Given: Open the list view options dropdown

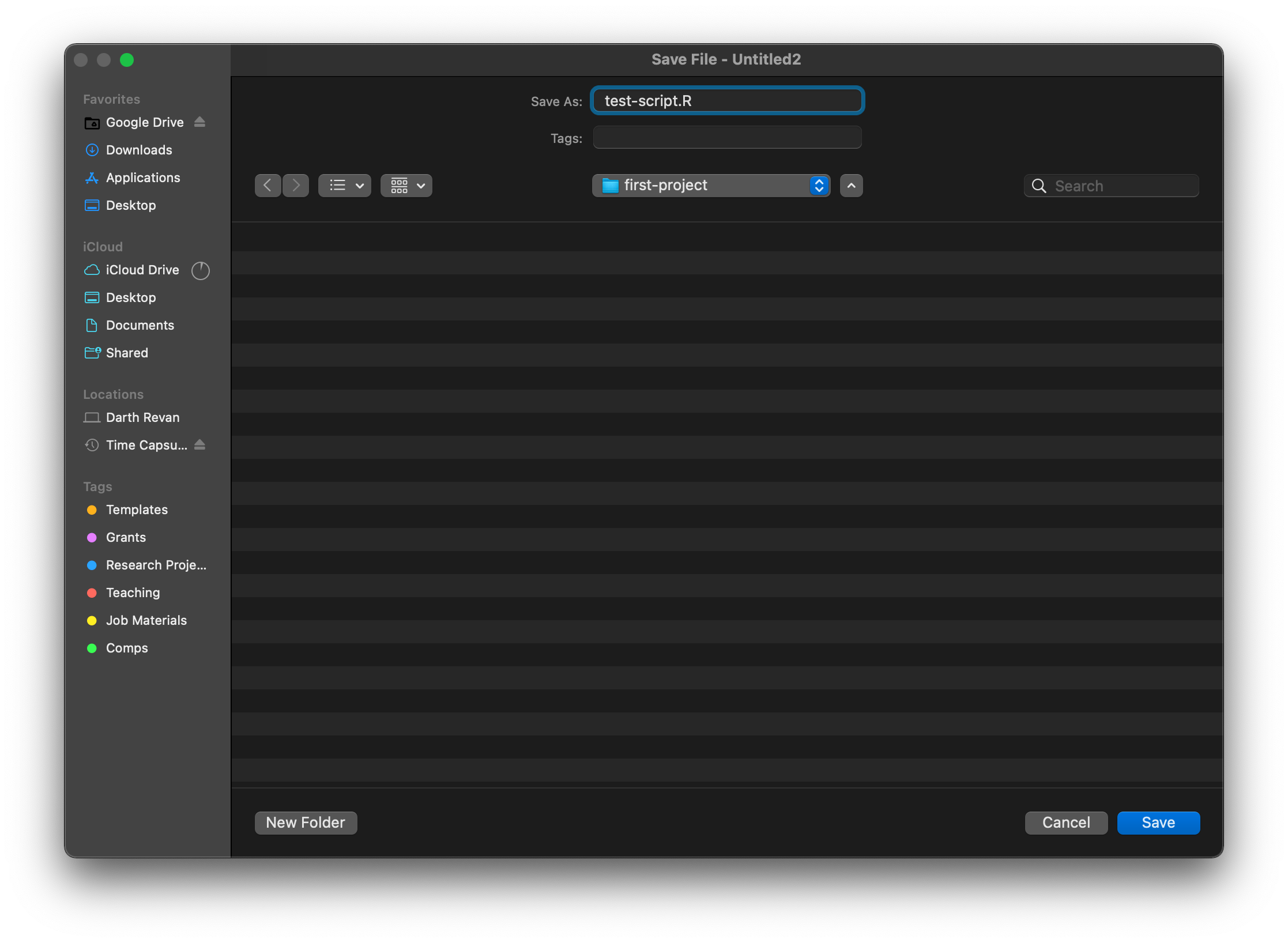Looking at the screenshot, I should click(x=345, y=186).
